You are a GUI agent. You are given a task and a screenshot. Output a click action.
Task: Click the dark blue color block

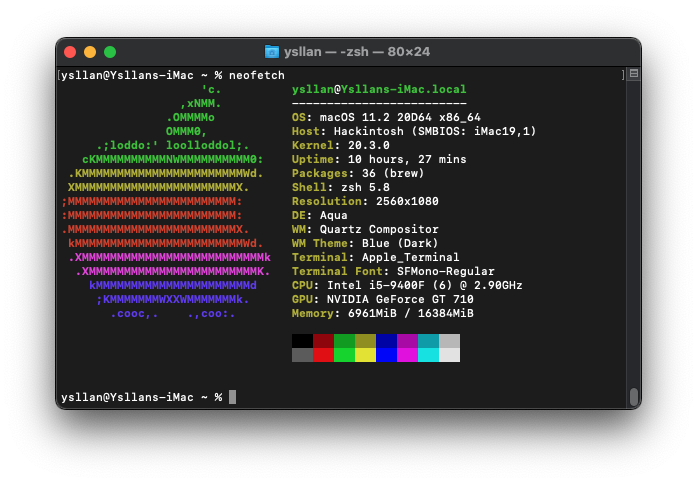[x=386, y=341]
